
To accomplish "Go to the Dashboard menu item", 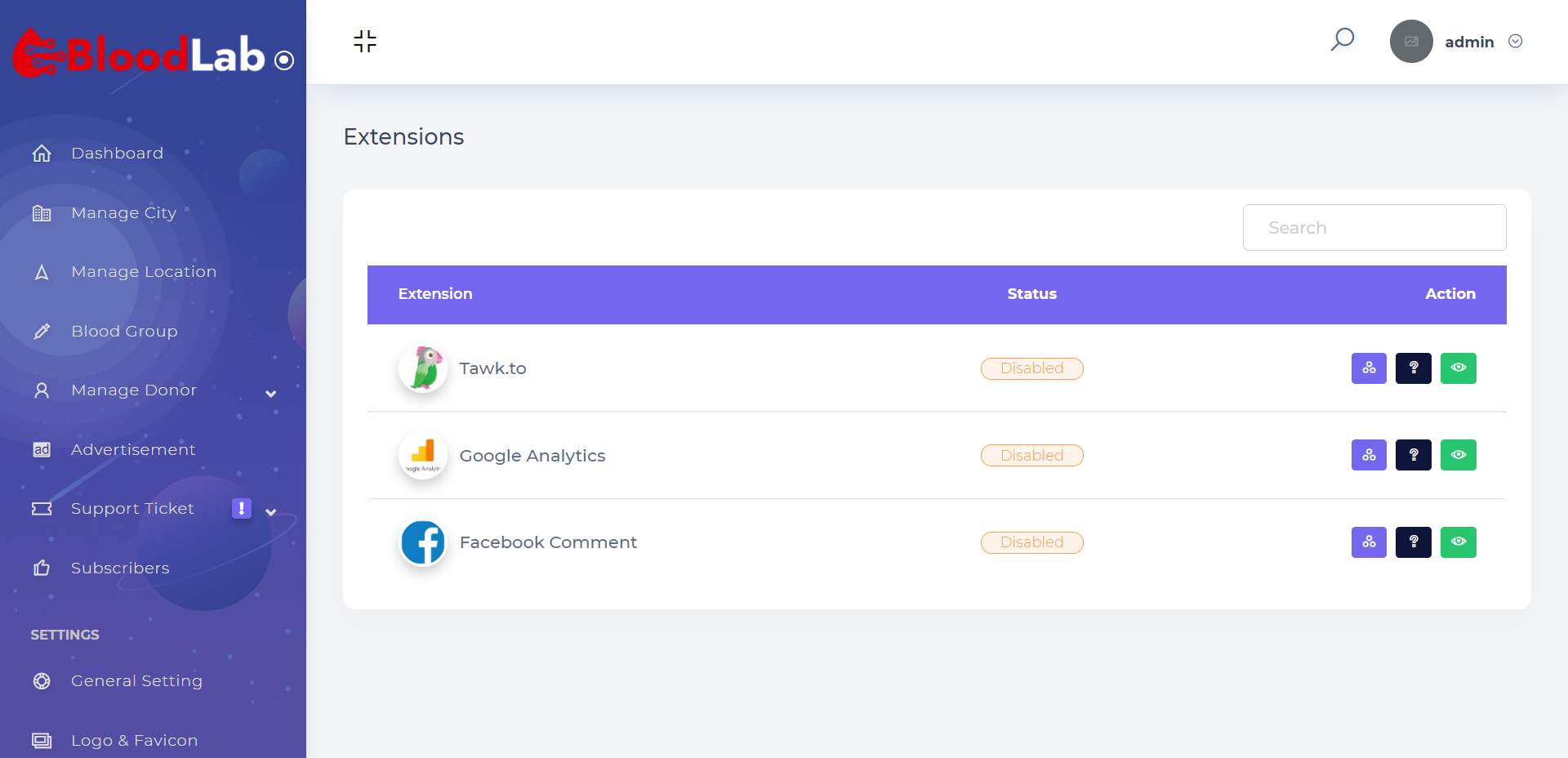I will (x=117, y=154).
